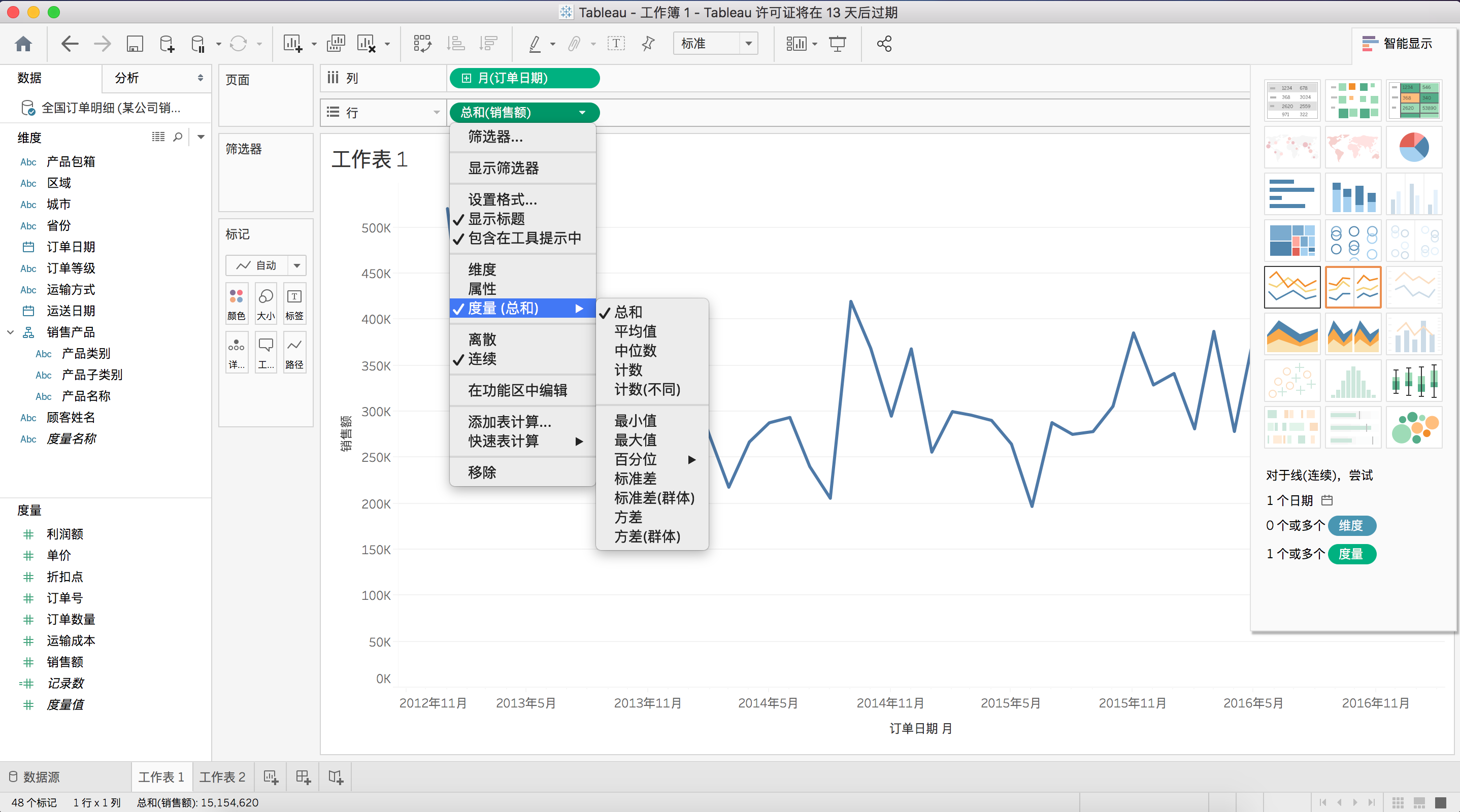This screenshot has height=812, width=1460.
Task: Create a new worksheet from bottom bar icon
Action: [271, 776]
